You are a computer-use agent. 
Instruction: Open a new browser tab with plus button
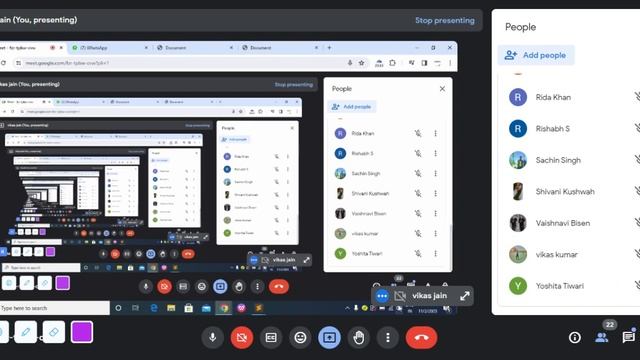pyautogui.click(x=329, y=48)
